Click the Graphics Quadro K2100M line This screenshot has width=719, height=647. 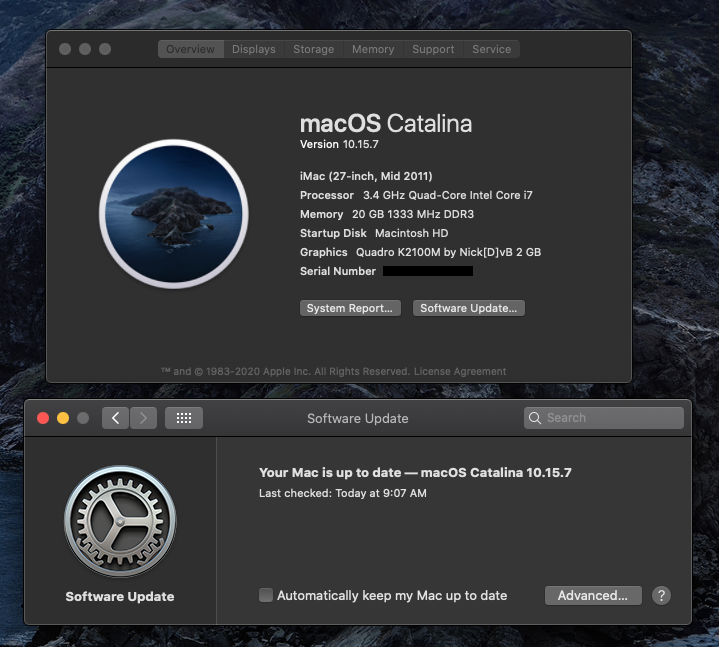click(420, 252)
